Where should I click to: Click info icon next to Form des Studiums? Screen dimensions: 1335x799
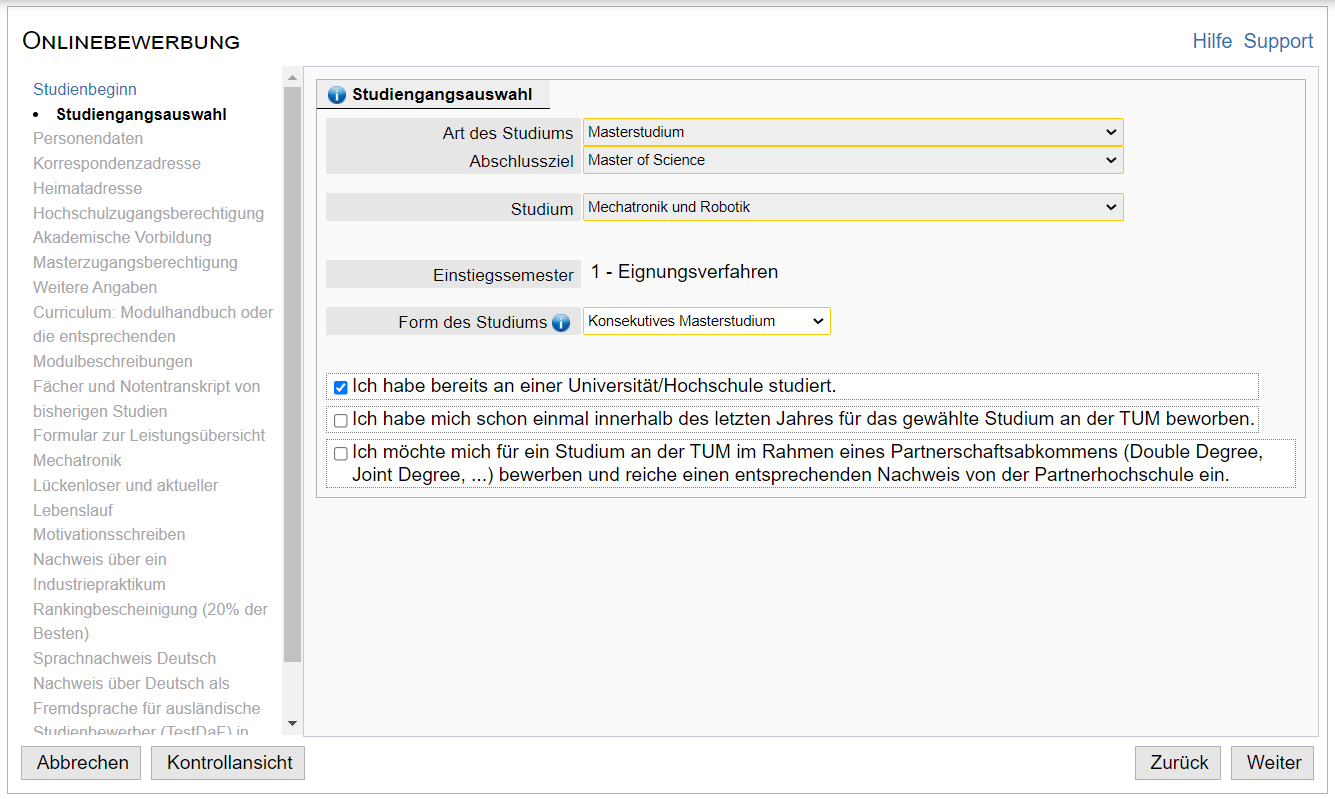[x=561, y=322]
